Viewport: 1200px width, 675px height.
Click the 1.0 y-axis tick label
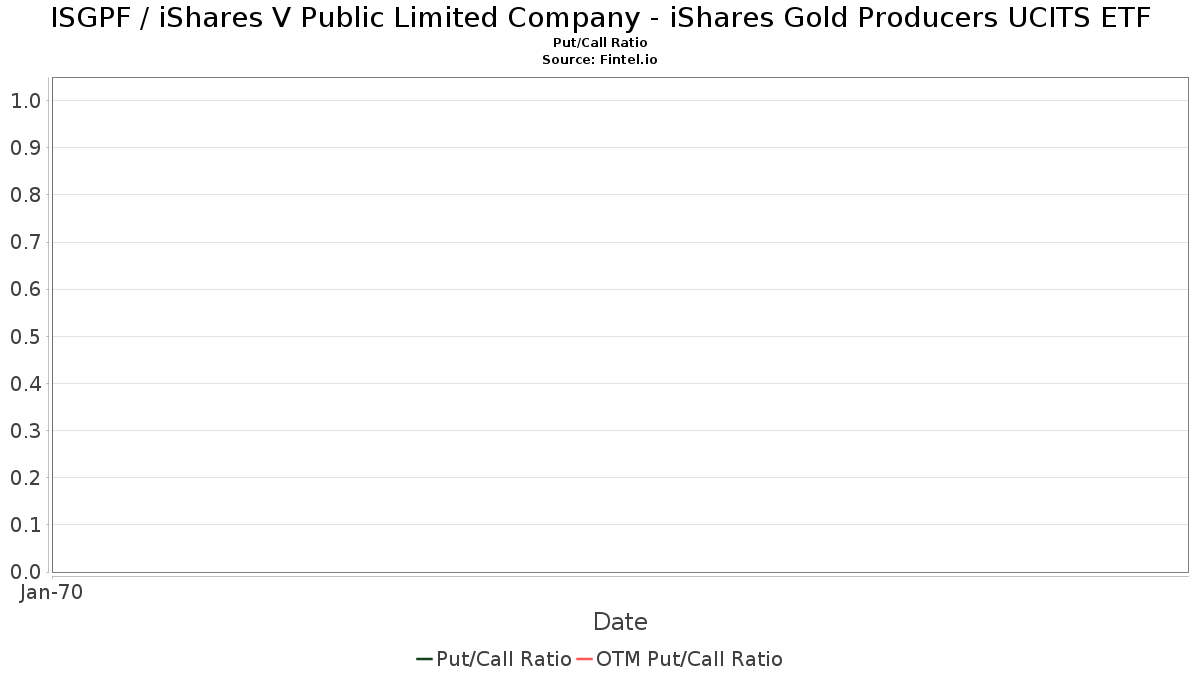pyautogui.click(x=25, y=101)
